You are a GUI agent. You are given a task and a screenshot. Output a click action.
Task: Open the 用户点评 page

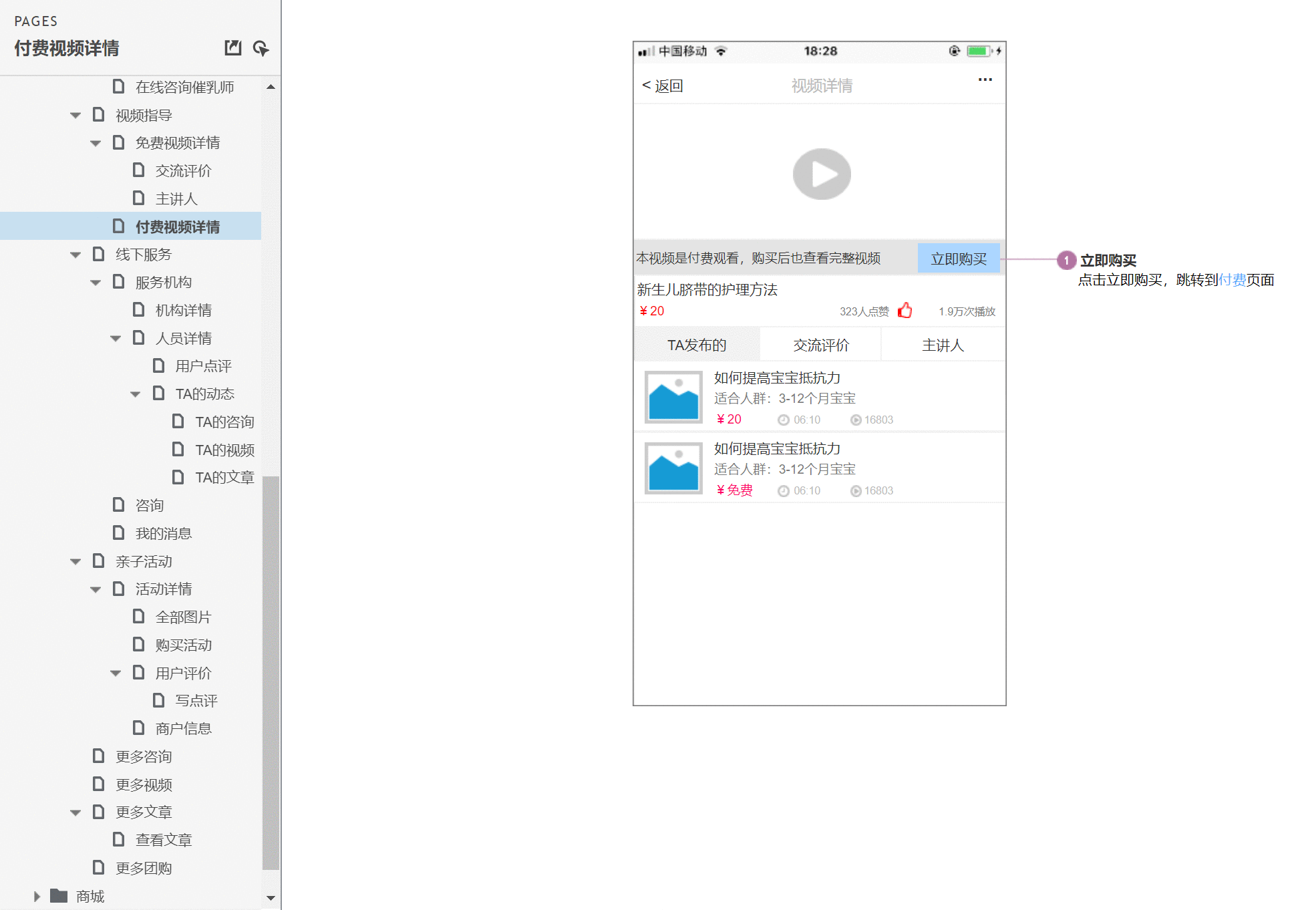(203, 366)
